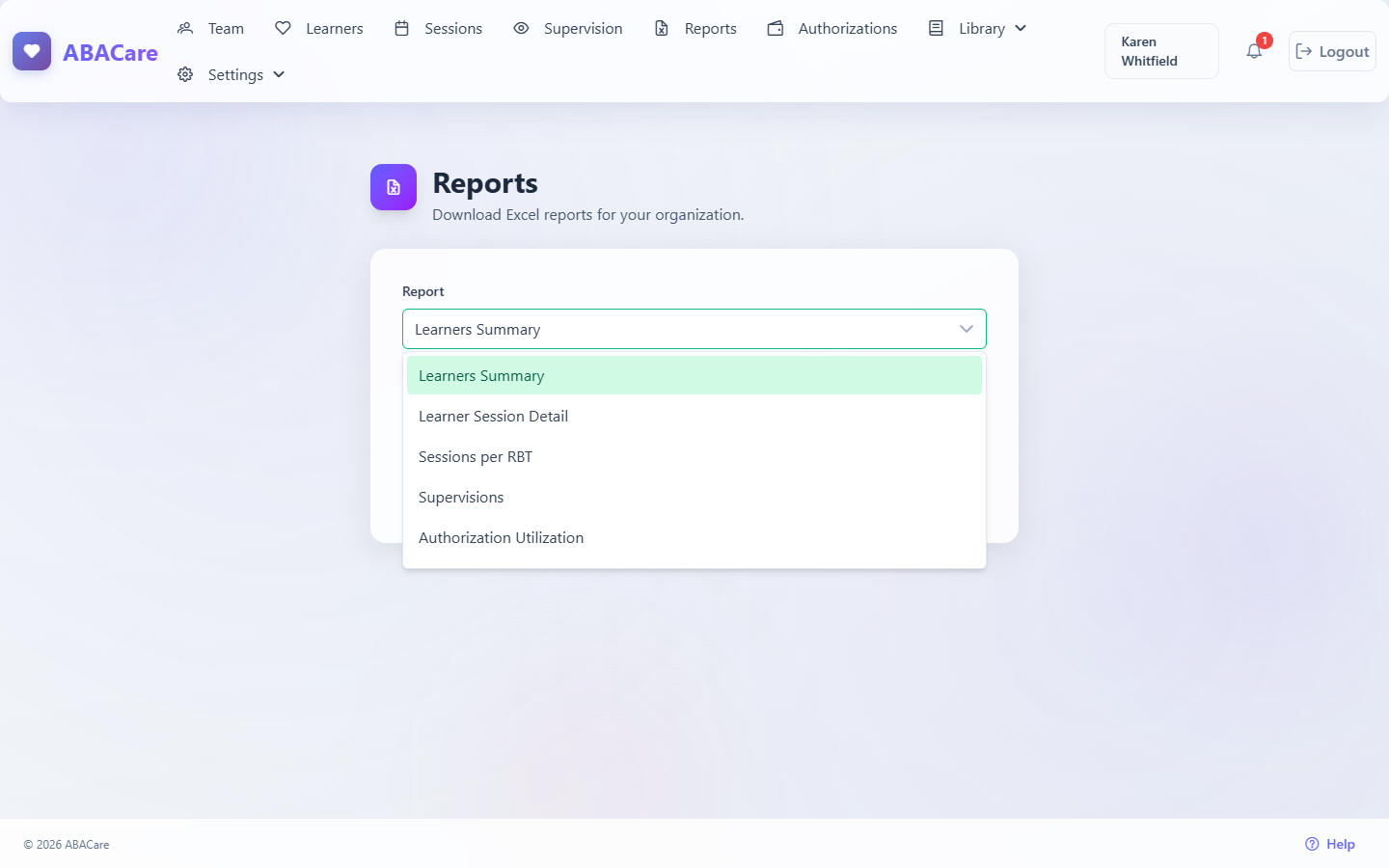Click the ABACare heart logo icon
The height and width of the screenshot is (868, 1389).
[32, 51]
